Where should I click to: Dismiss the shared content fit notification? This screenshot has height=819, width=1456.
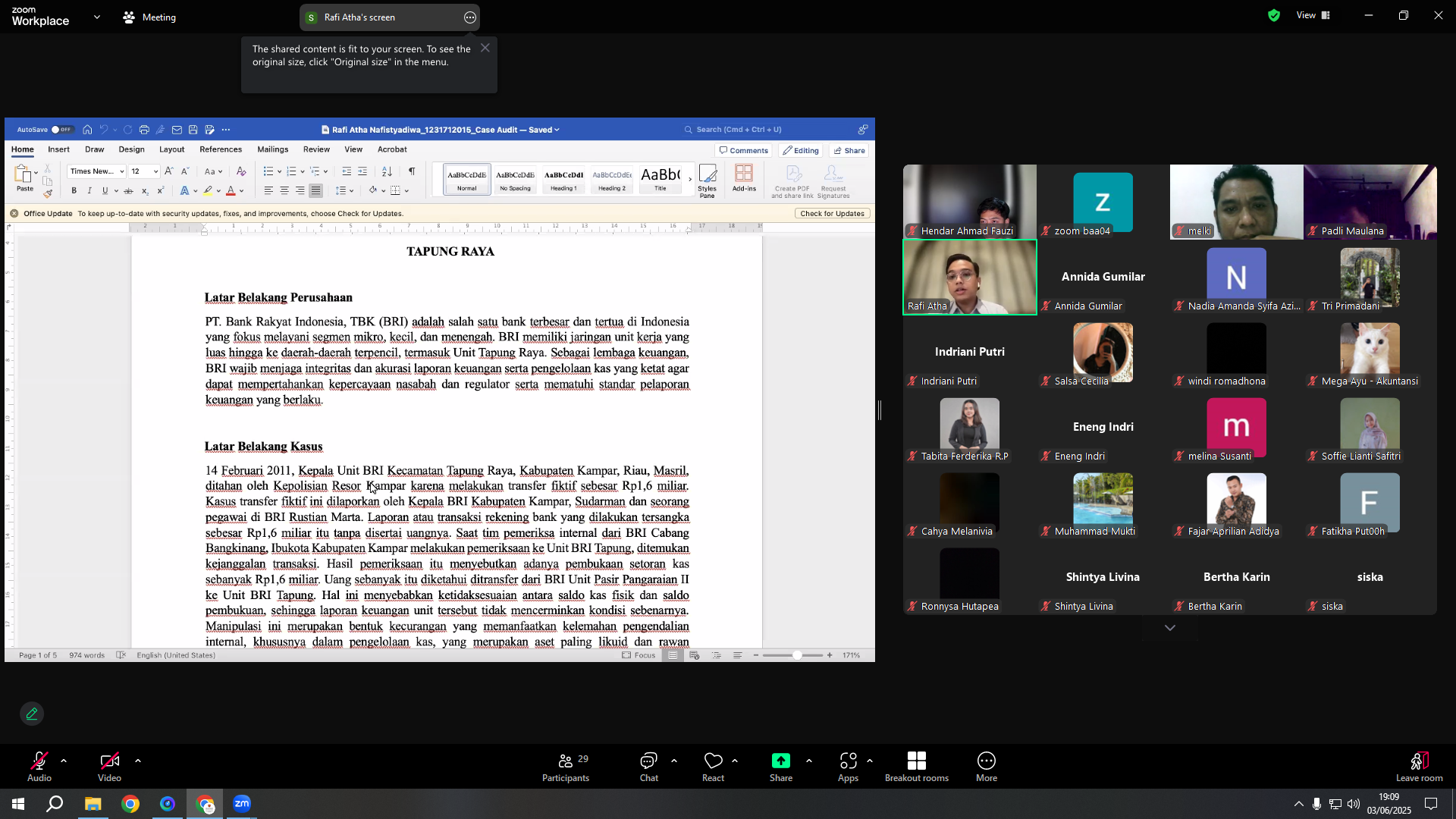(x=485, y=48)
